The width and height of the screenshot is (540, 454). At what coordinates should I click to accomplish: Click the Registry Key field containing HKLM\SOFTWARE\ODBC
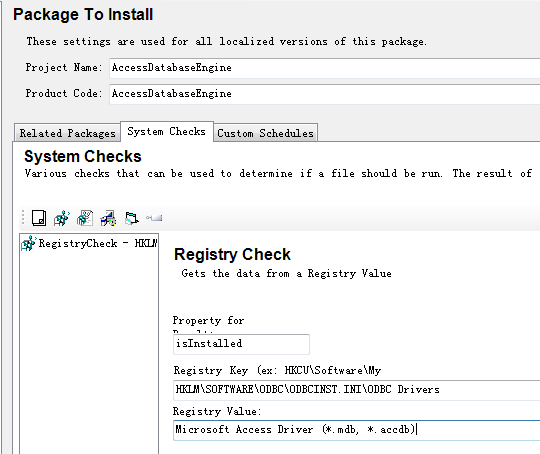(356, 390)
